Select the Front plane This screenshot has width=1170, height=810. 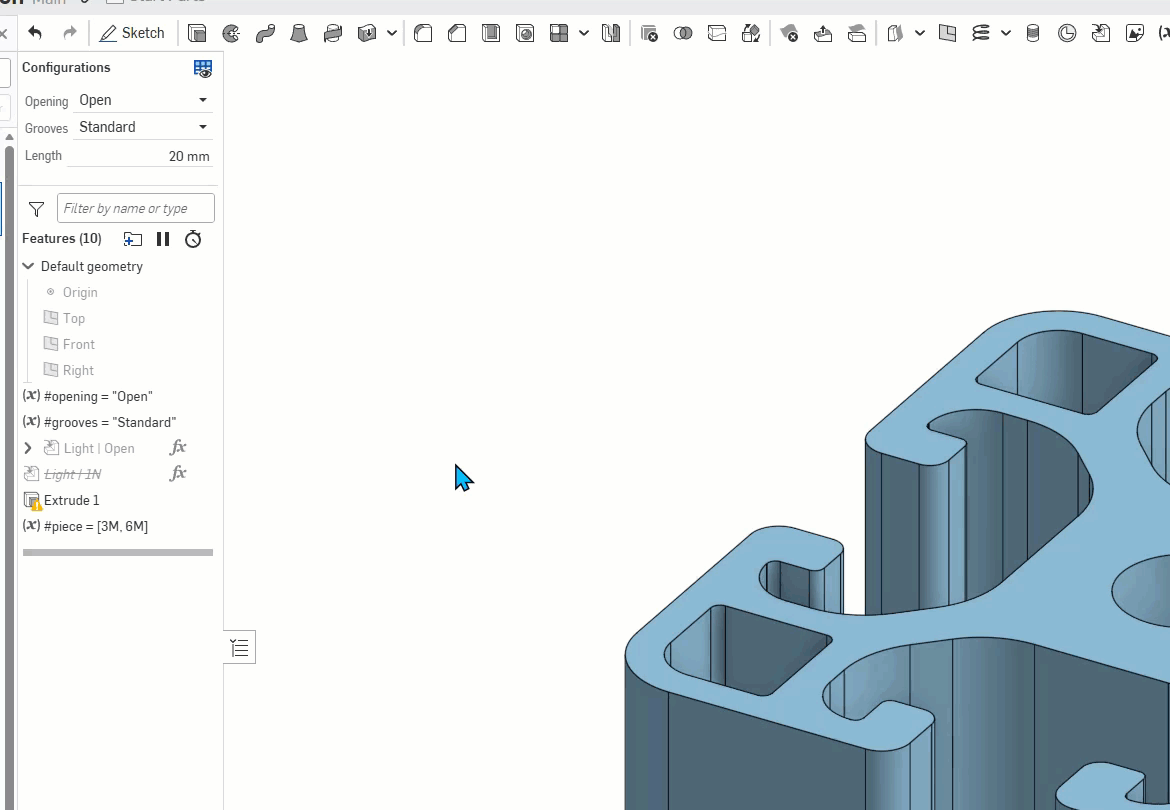(x=78, y=345)
